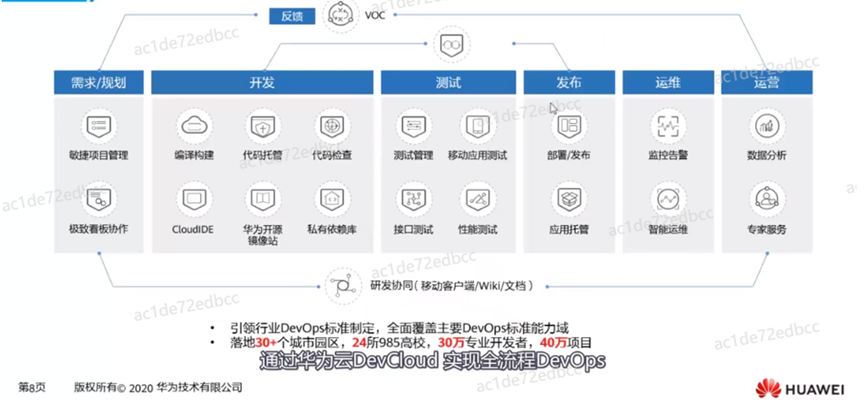
Task: Click the 华为开源镜像站 label
Action: pyautogui.click(x=263, y=234)
